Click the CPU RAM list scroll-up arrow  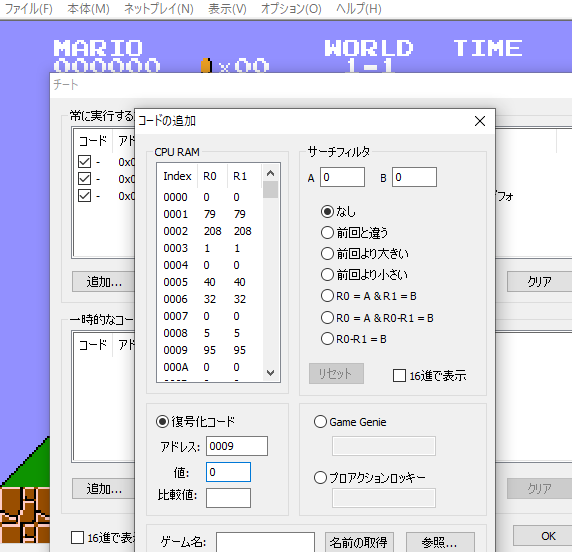tap(270, 173)
